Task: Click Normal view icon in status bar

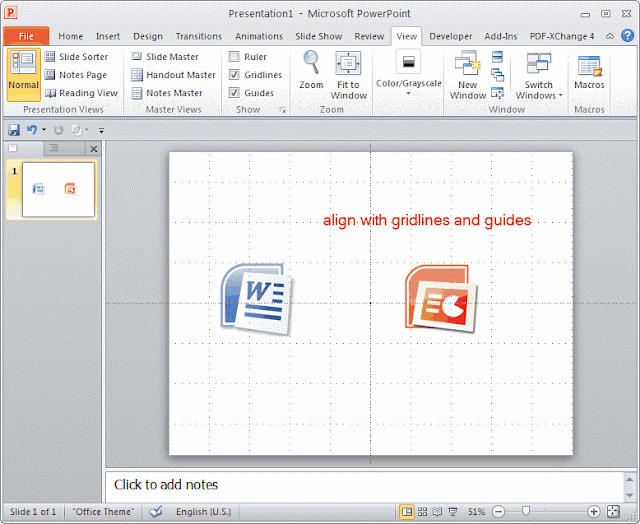Action: [x=407, y=511]
